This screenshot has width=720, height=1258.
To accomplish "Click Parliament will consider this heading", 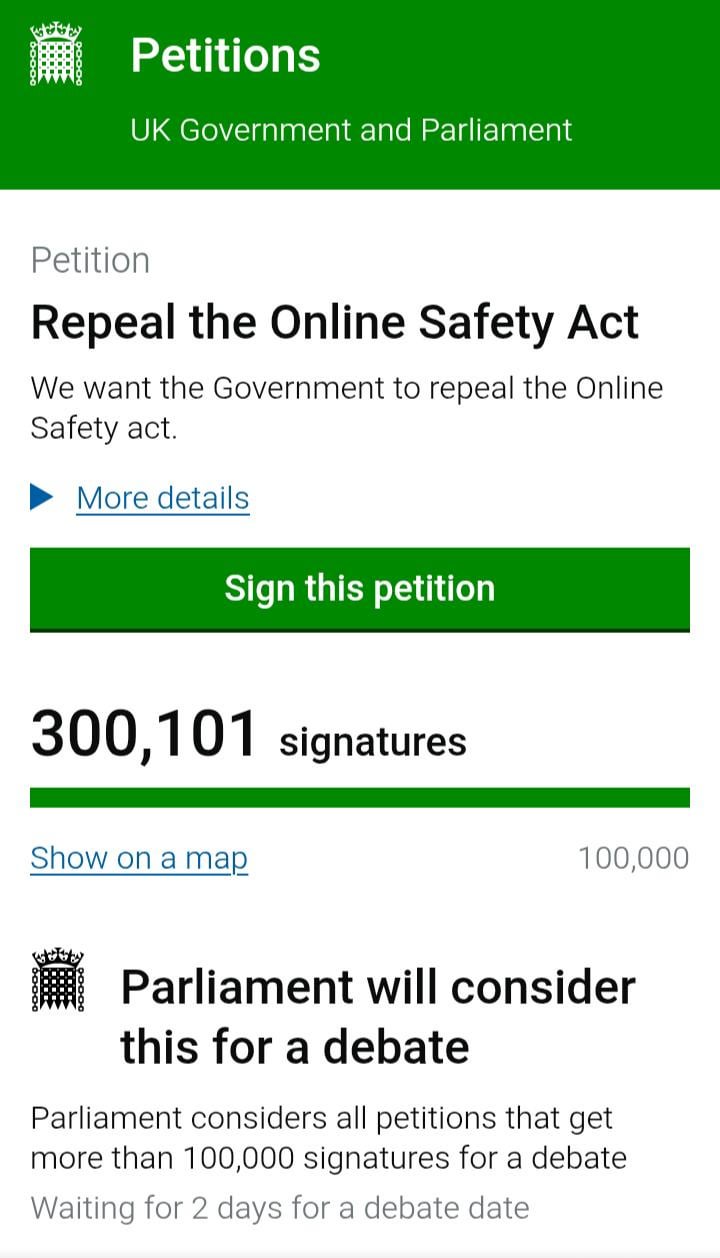I will [378, 1017].
